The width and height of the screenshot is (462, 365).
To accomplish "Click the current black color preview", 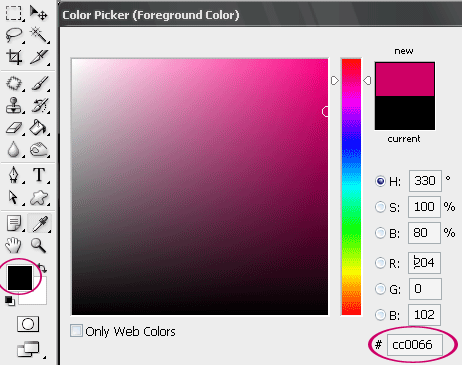I will coord(405,113).
